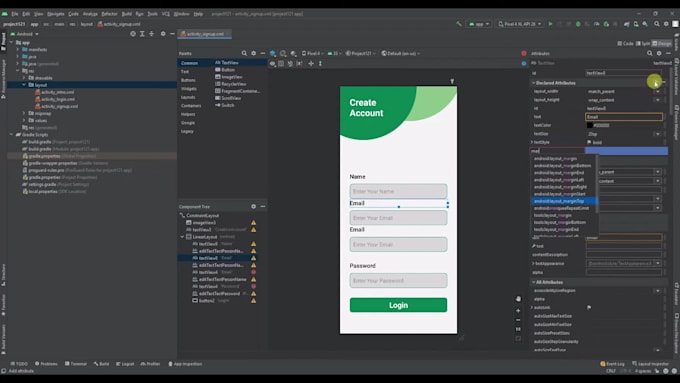Click the Select Opened File target icon
The width and height of the screenshot is (680, 383).
point(133,34)
